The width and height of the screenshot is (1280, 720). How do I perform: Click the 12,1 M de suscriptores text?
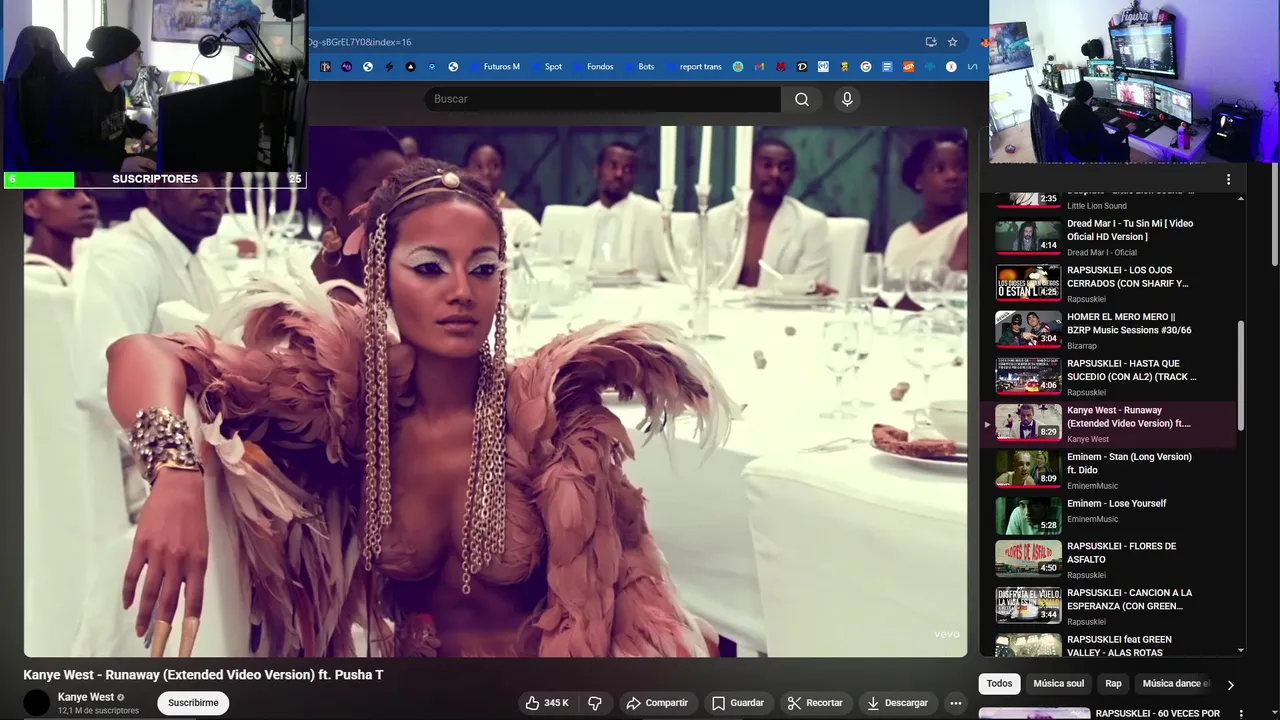[98, 711]
